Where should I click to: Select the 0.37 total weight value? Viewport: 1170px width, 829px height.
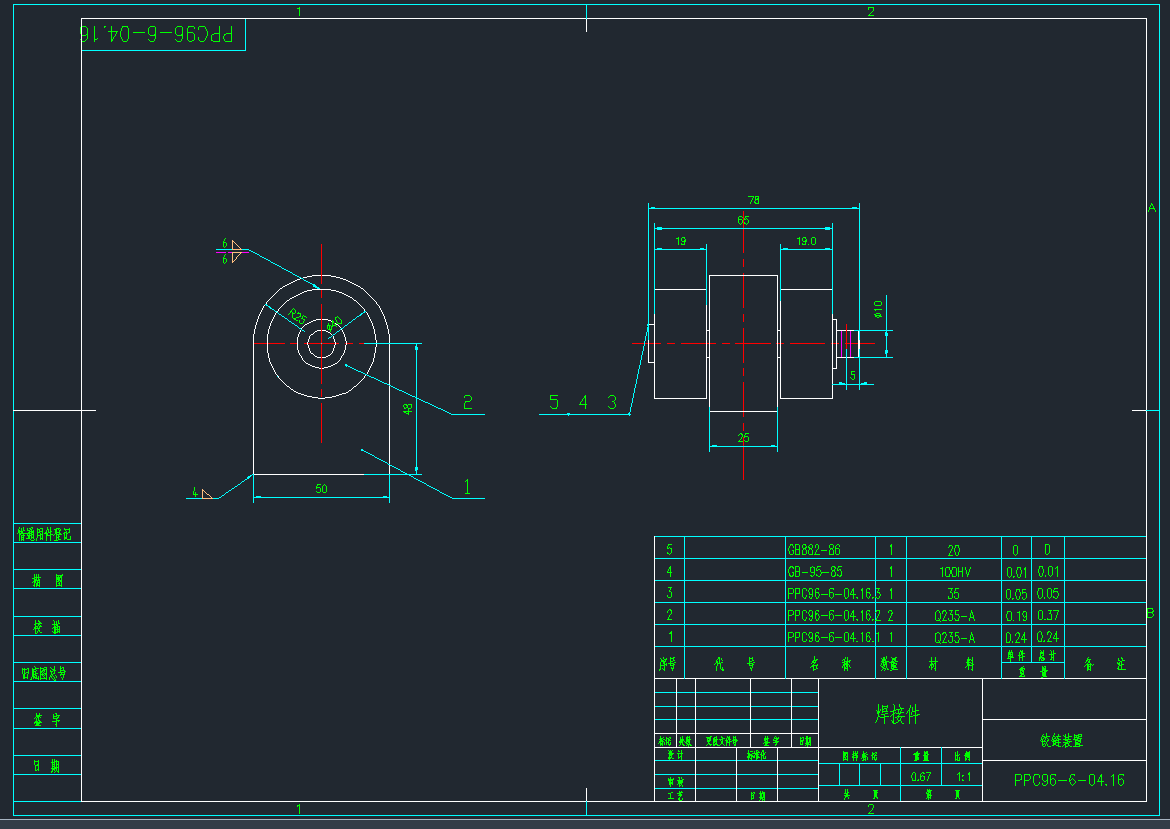coord(1048,616)
